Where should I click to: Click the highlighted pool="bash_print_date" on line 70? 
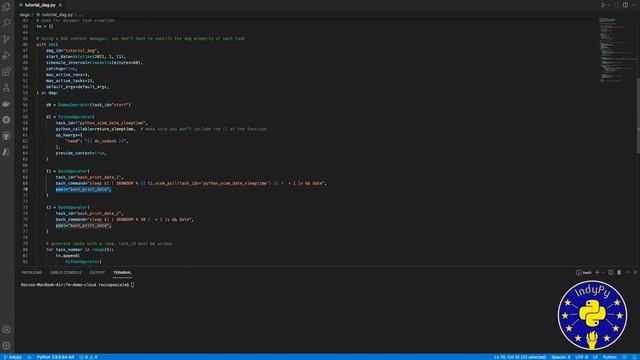pos(83,189)
